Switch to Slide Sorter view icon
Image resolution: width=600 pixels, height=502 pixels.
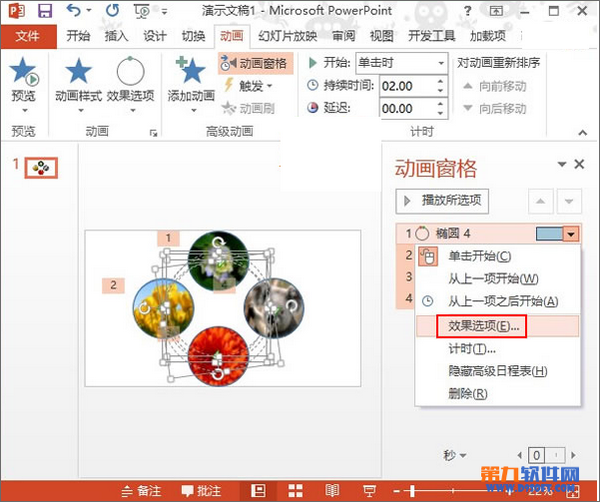pyautogui.click(x=295, y=491)
